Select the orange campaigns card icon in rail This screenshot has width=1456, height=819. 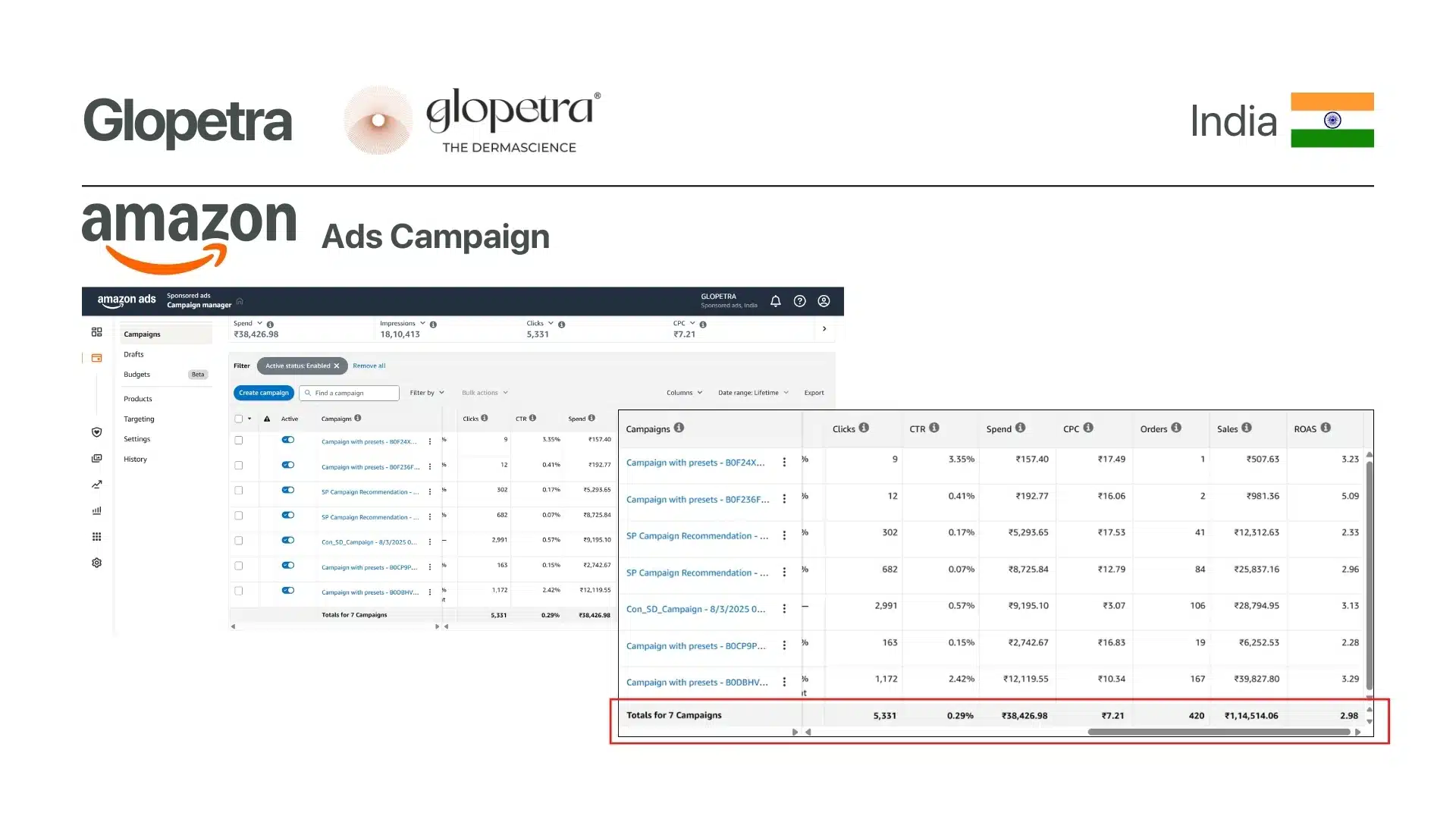(96, 358)
